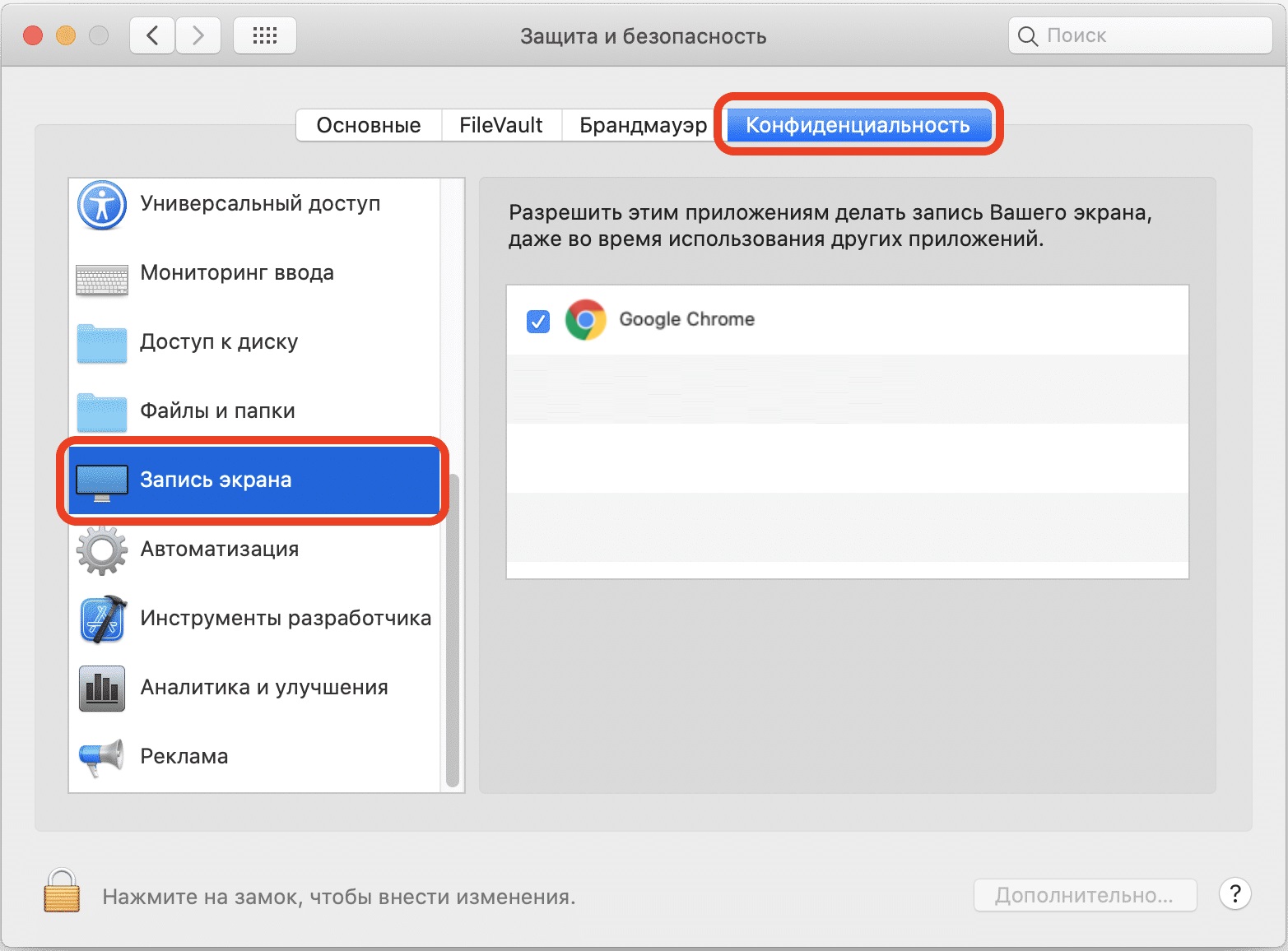
Task: Switch to the Брандмауэр tab
Action: pyautogui.click(x=643, y=124)
